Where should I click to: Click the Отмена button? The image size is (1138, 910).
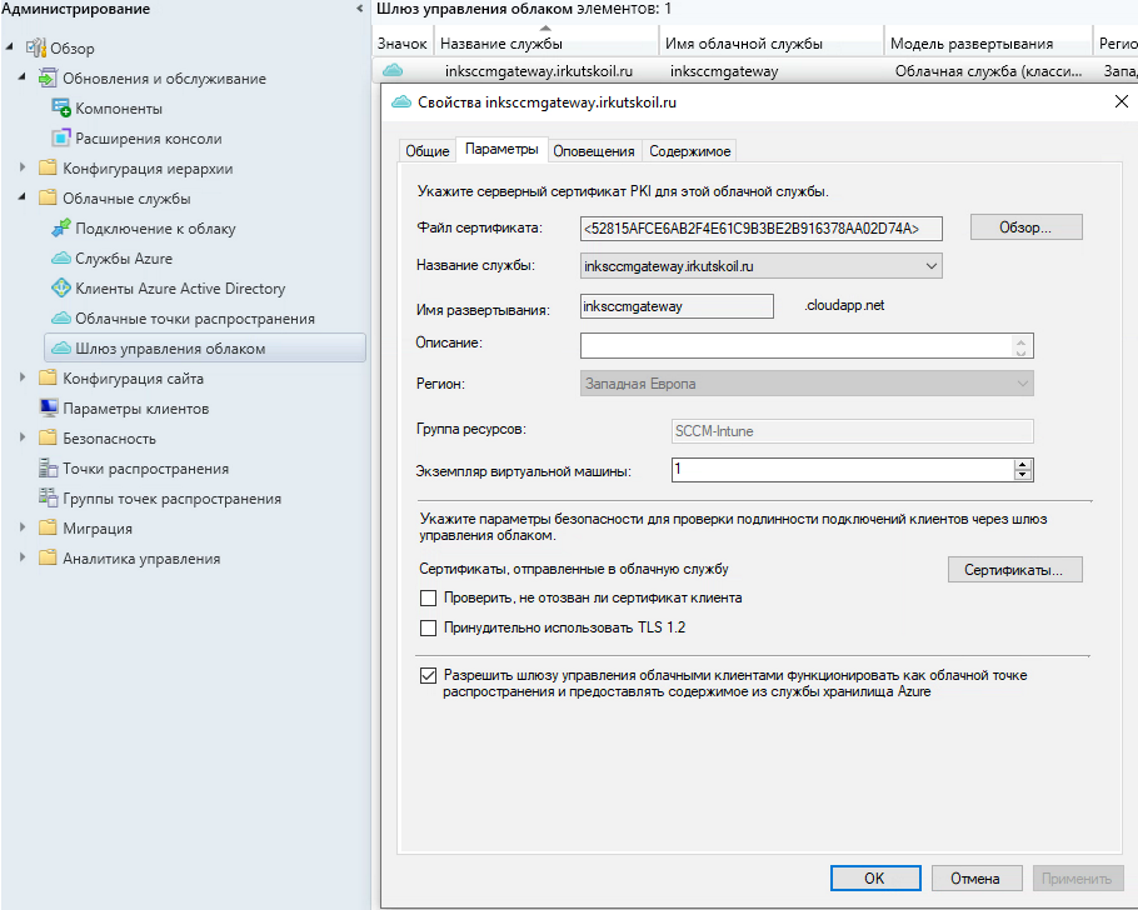[x=976, y=878]
